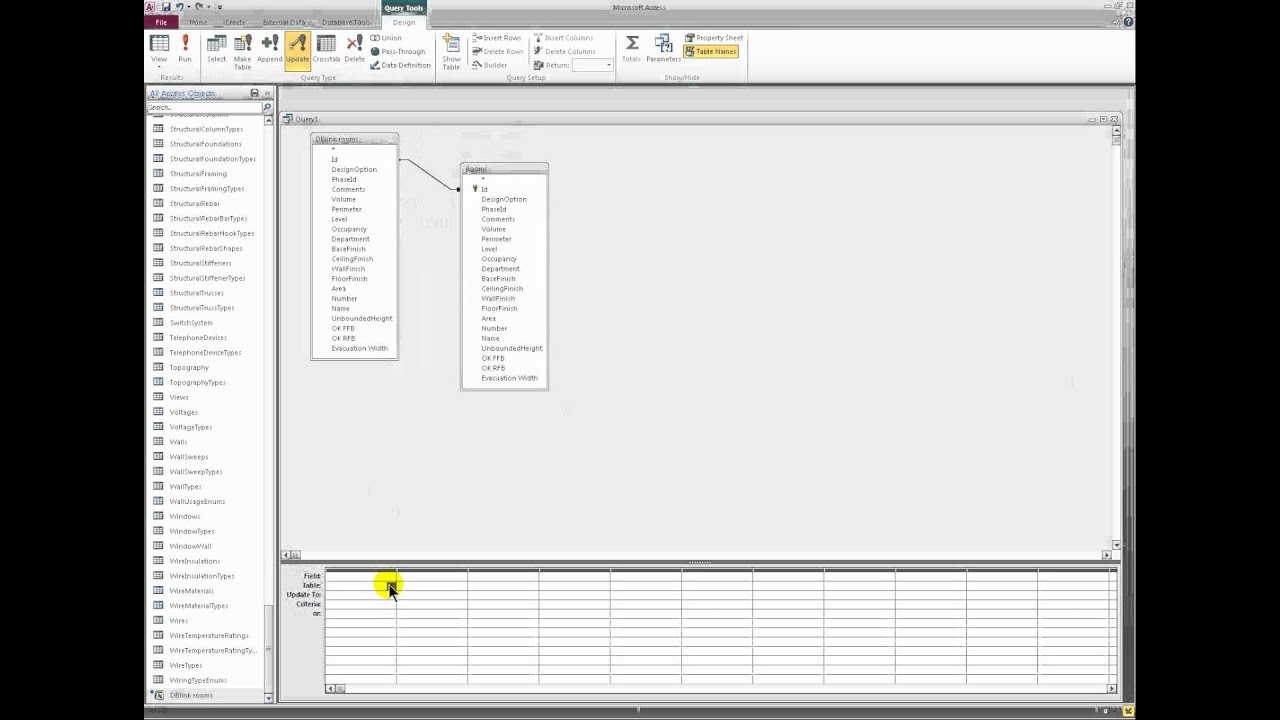Click Delete Rows in Query Setup
1280x720 pixels.
(x=497, y=51)
